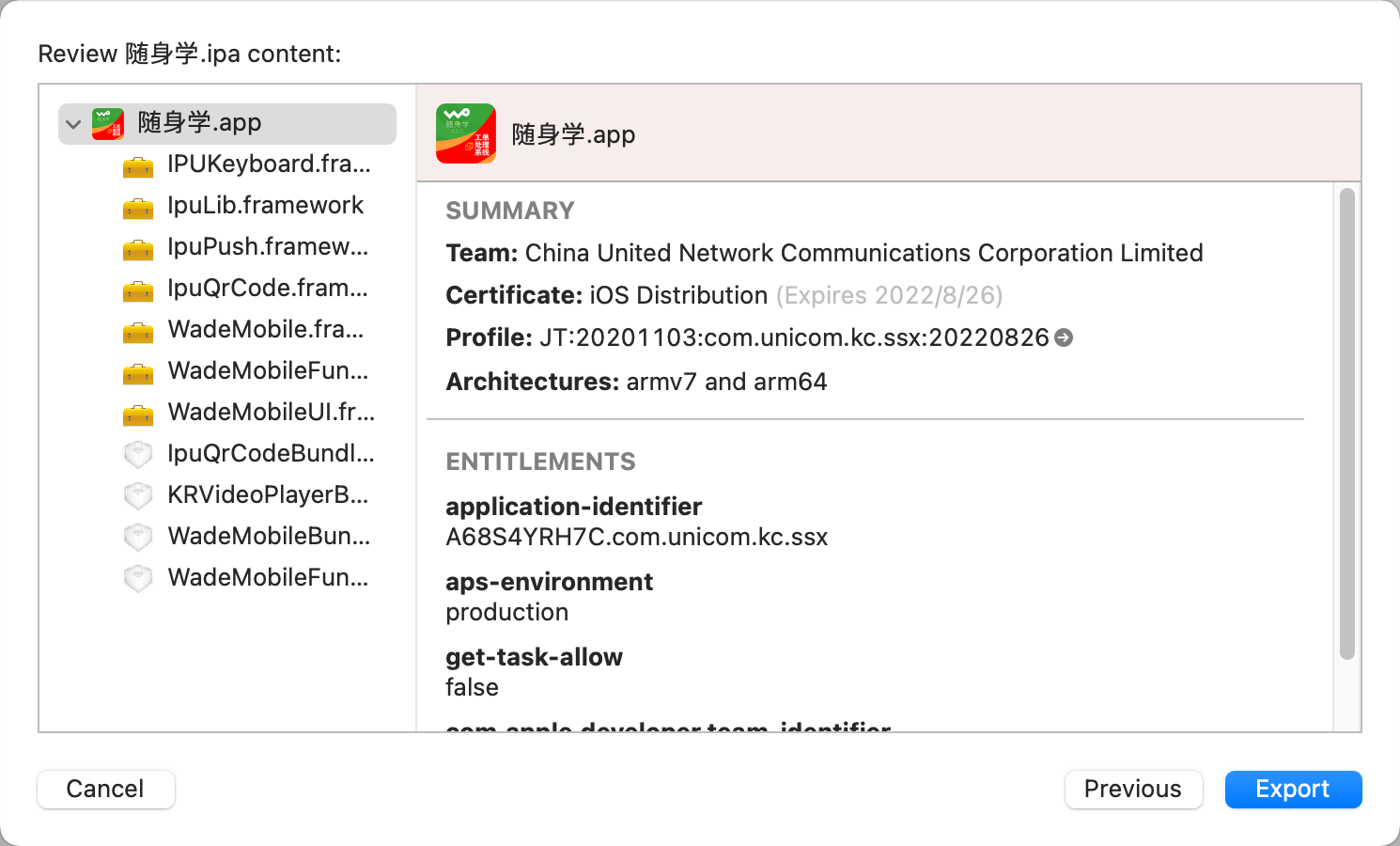Image resolution: width=1400 pixels, height=846 pixels.
Task: Click the Team line naming China United Network Communications
Action: (824, 253)
